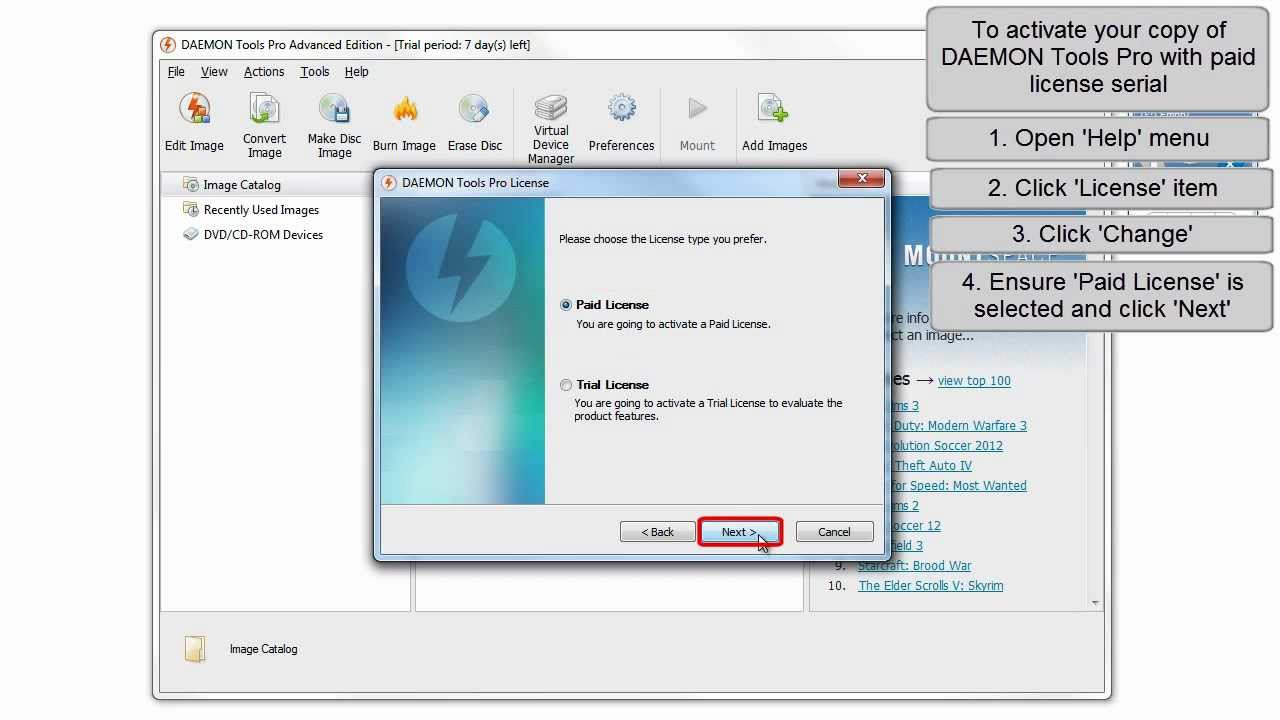Screen dimensions: 1280x720
Task: Open the Tools menu
Action: (314, 72)
